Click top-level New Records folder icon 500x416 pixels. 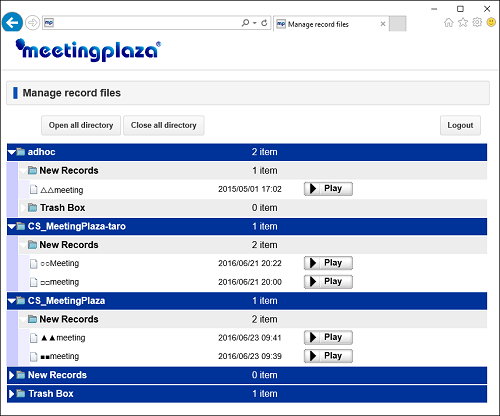[21, 375]
